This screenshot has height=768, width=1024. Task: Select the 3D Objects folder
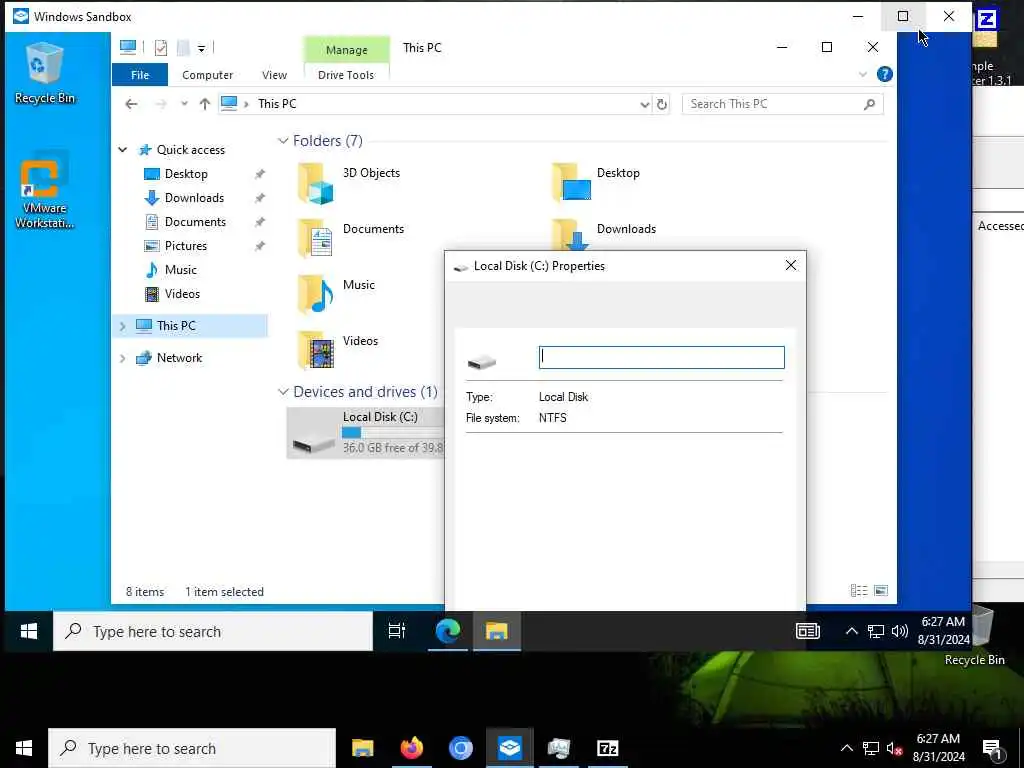tap(349, 182)
